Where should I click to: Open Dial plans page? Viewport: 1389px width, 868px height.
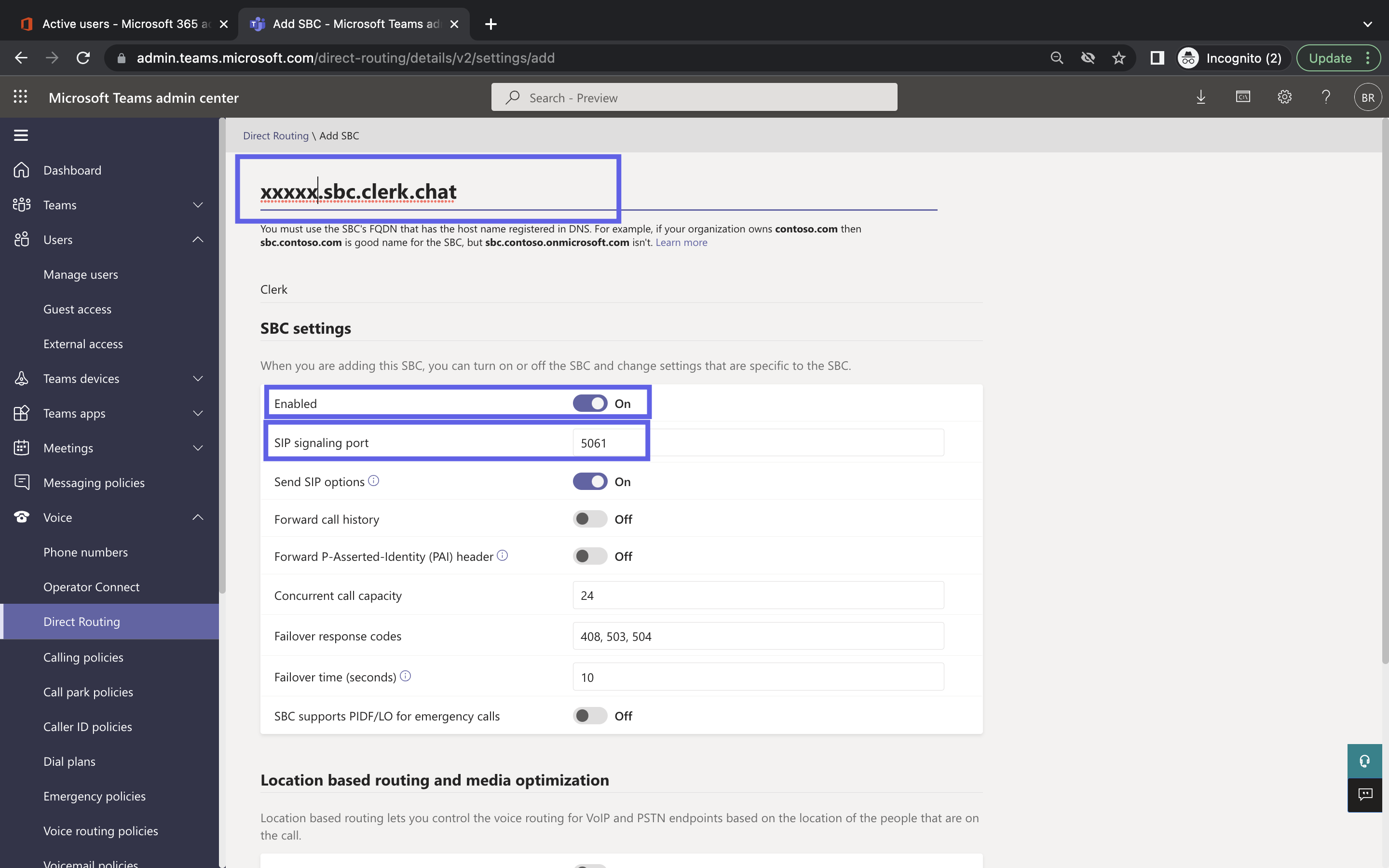[x=69, y=761]
